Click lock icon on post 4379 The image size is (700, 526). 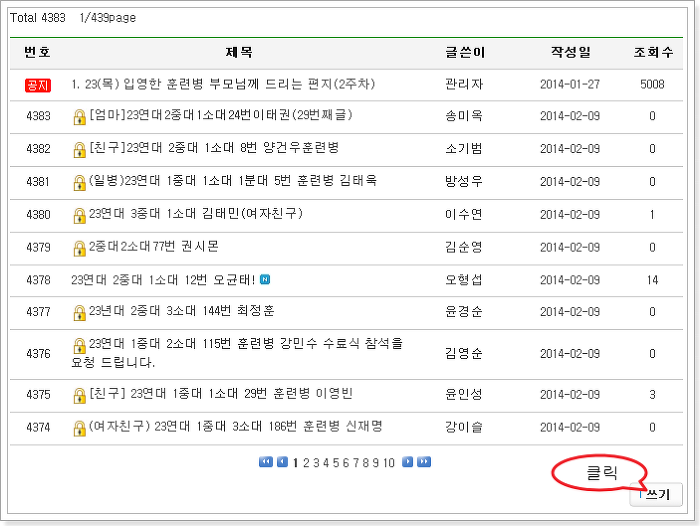coord(79,248)
